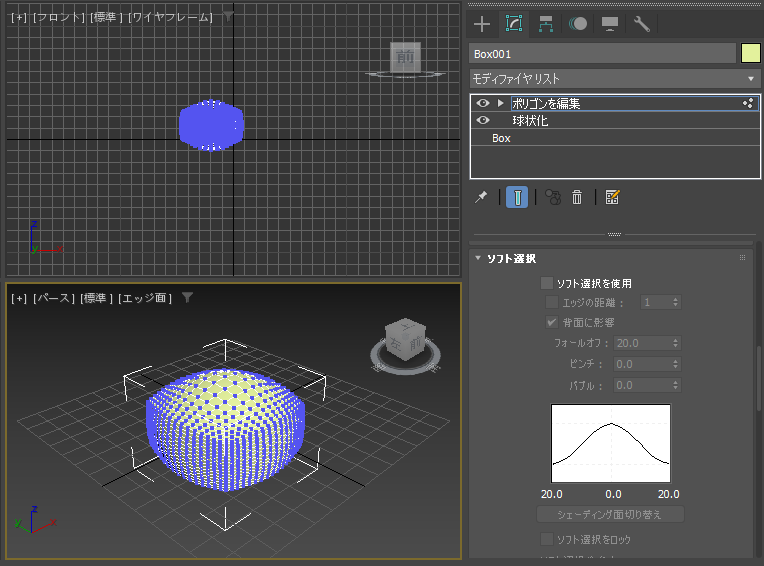Toggle visibility eye of 球状化 modifier

(x=483, y=120)
